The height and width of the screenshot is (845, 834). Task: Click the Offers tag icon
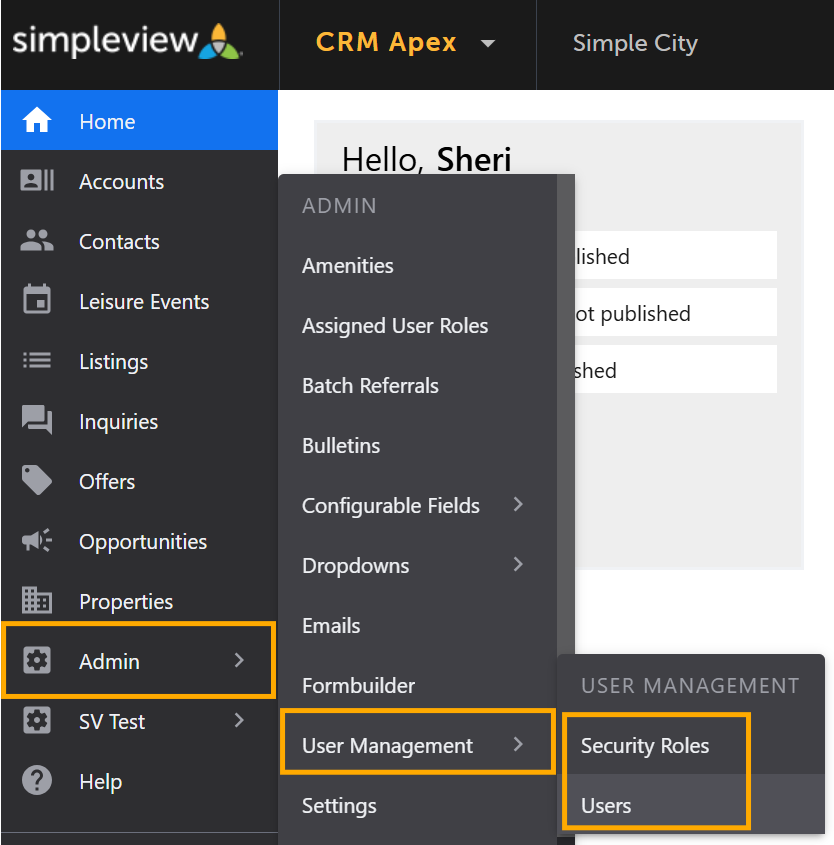pos(37,480)
